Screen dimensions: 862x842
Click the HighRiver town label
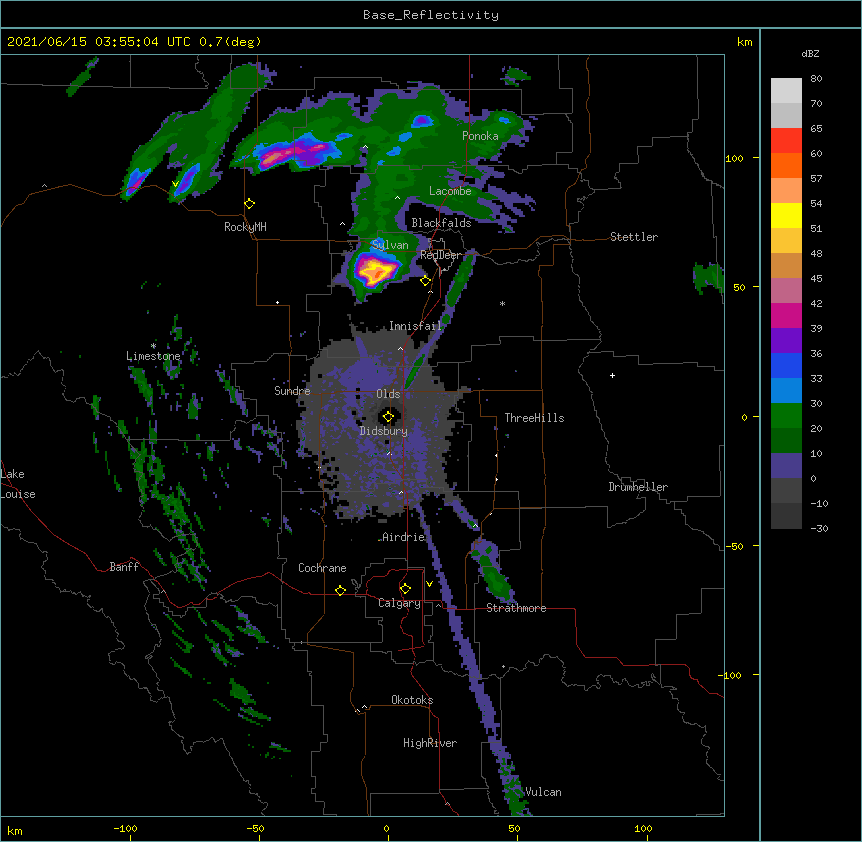pyautogui.click(x=430, y=743)
